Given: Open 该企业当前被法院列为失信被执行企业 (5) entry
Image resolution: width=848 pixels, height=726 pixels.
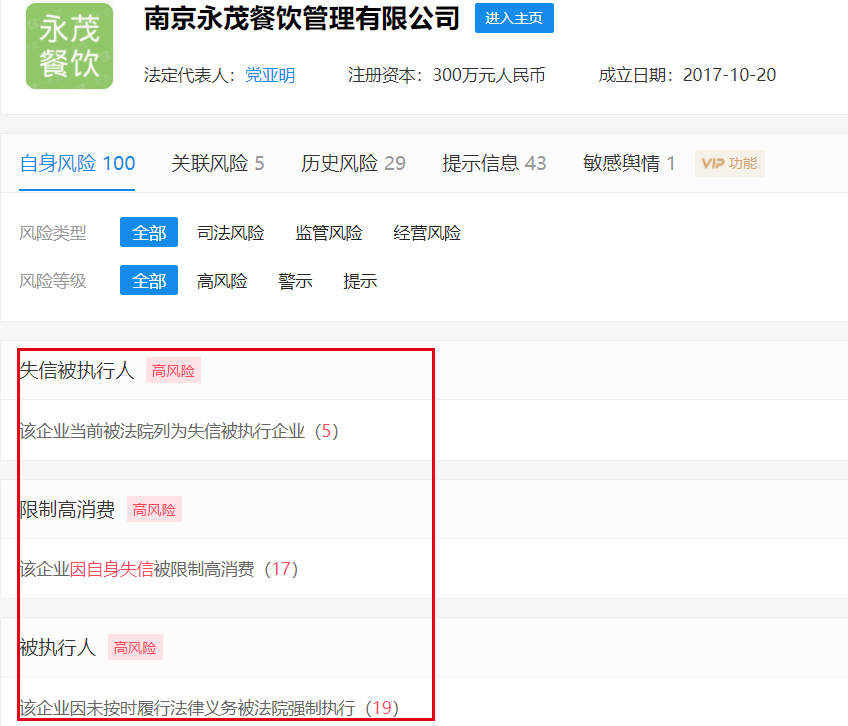Looking at the screenshot, I should point(178,431).
